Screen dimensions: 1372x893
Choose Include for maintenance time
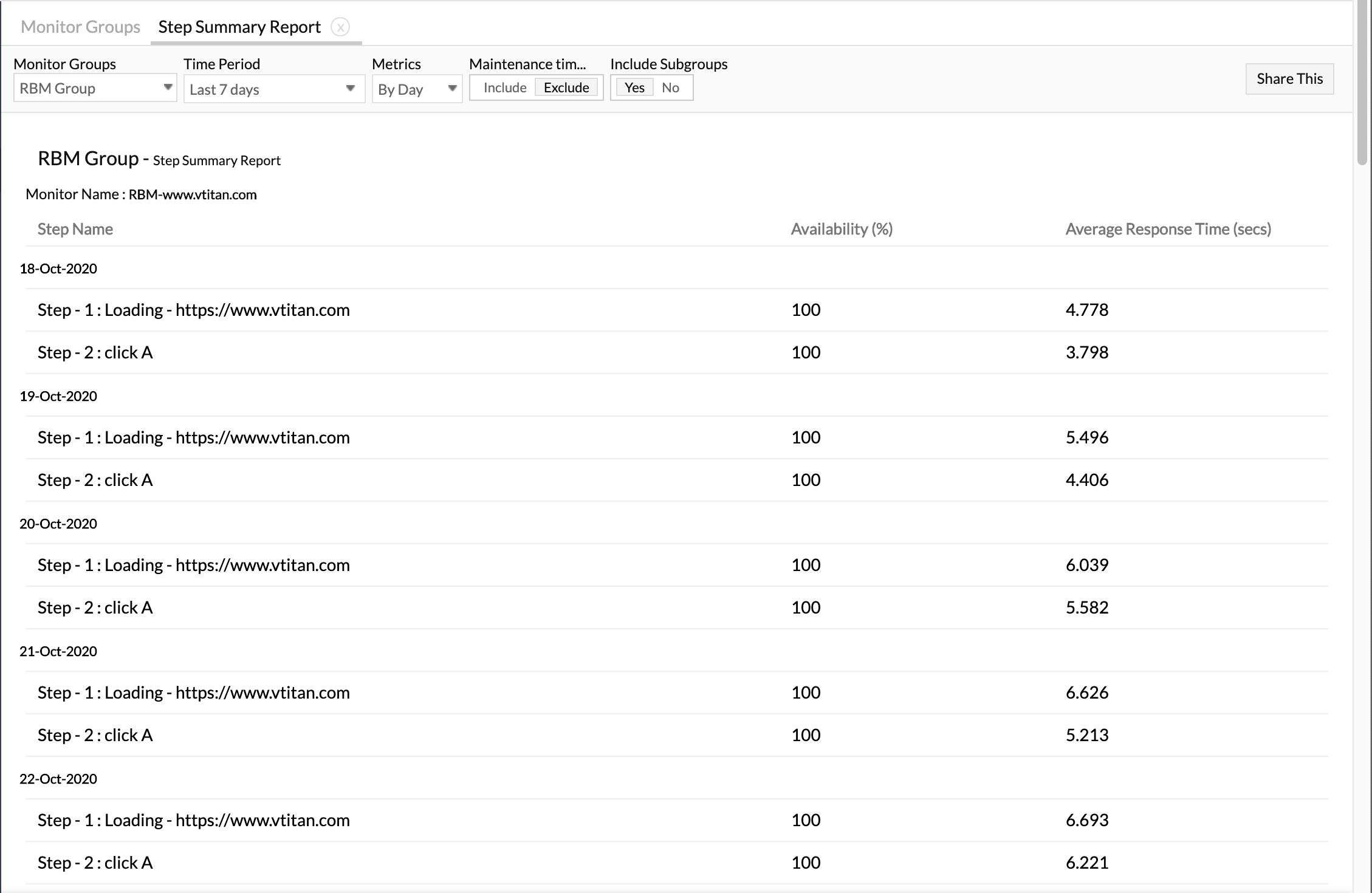(x=504, y=88)
